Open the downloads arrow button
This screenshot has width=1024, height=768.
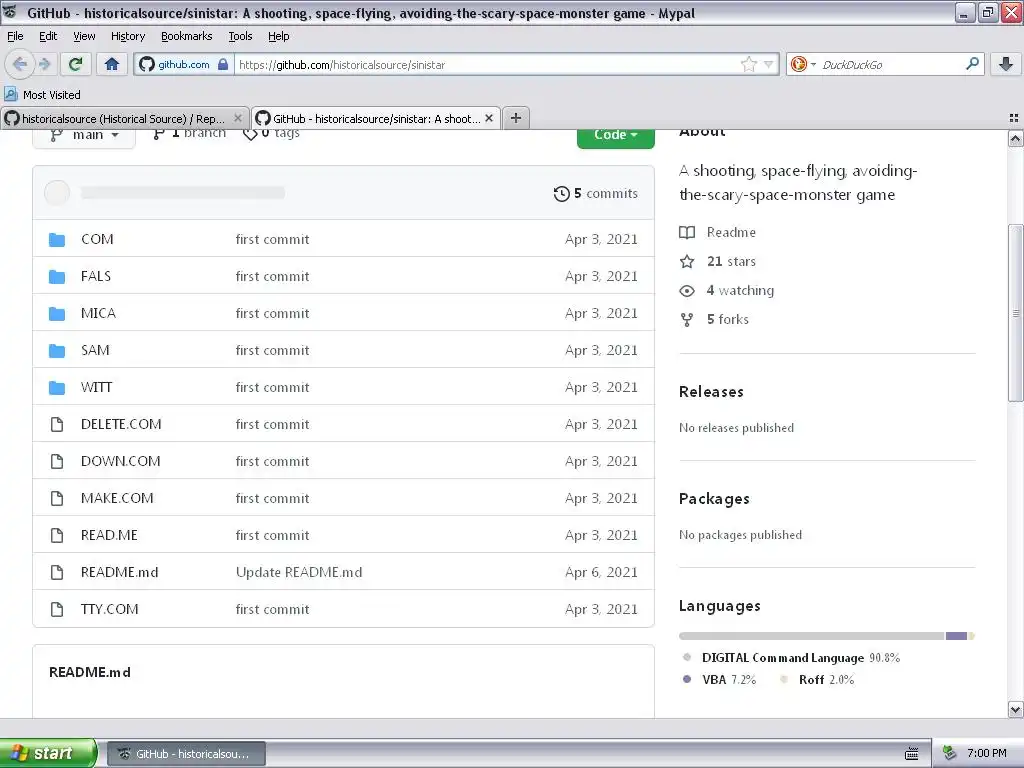point(1006,64)
